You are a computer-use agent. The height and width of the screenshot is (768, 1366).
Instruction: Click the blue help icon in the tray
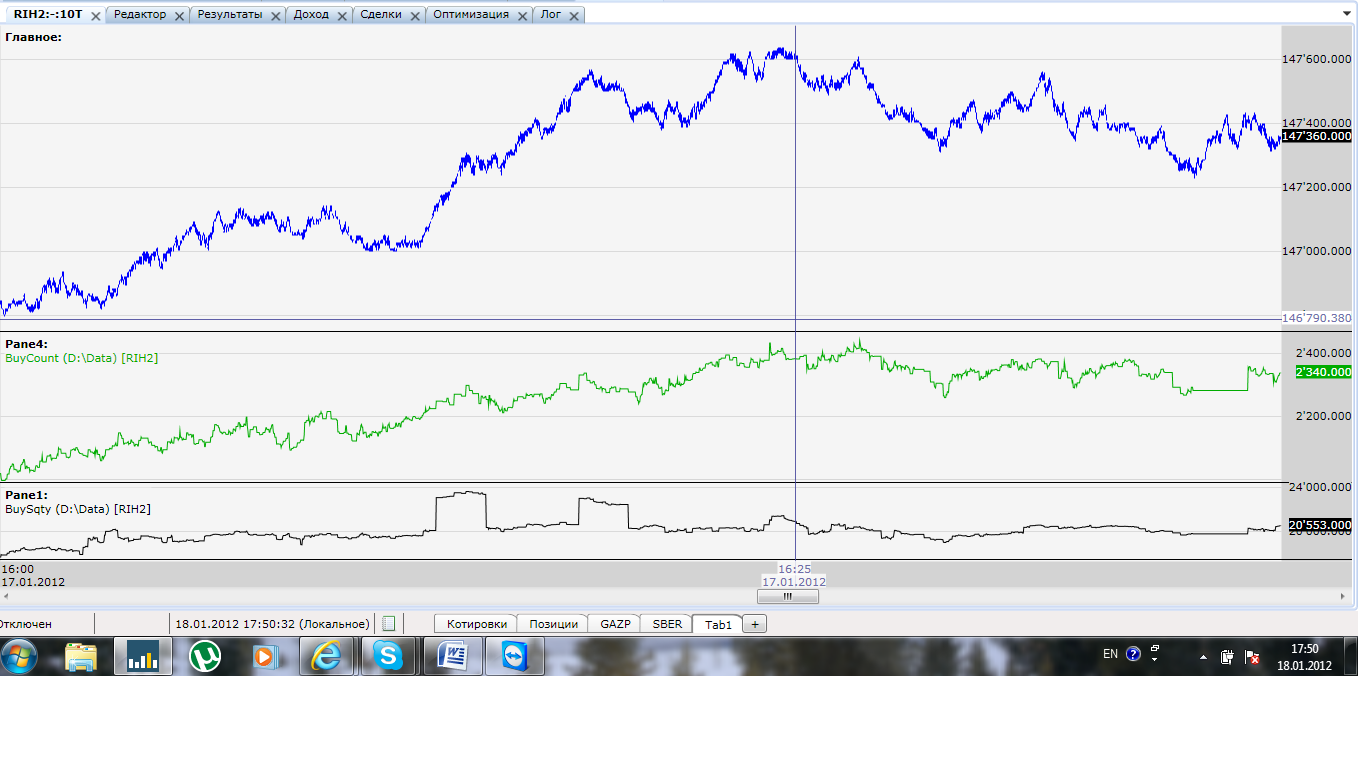click(1133, 654)
